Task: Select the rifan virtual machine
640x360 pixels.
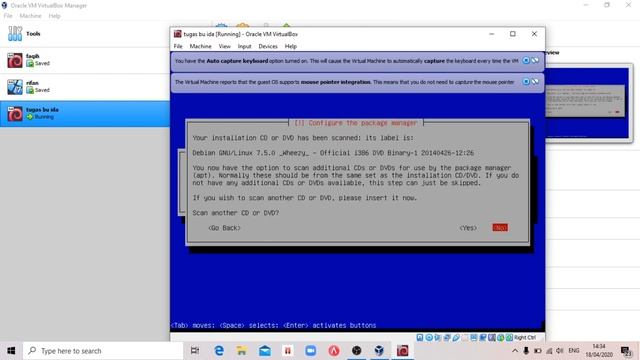Action: [85, 87]
